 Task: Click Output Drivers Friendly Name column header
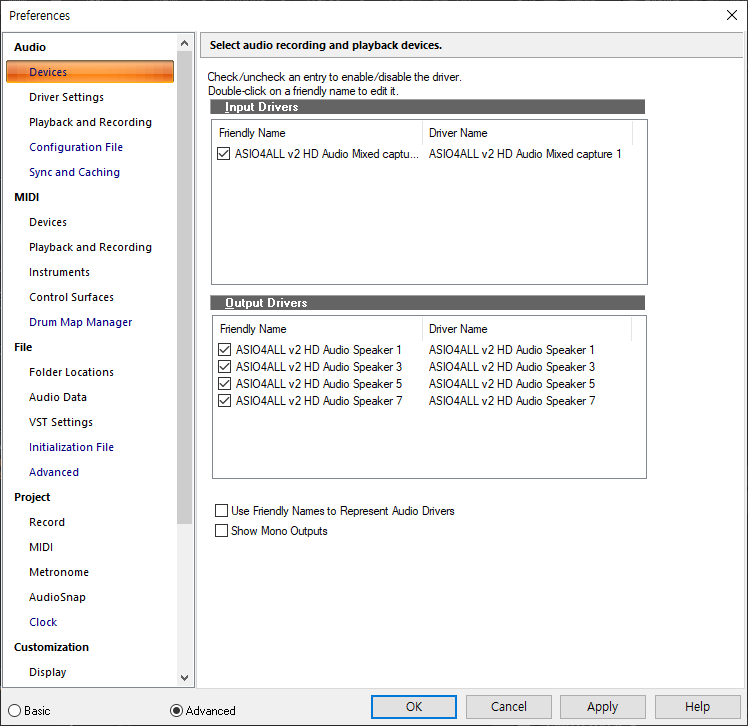317,329
